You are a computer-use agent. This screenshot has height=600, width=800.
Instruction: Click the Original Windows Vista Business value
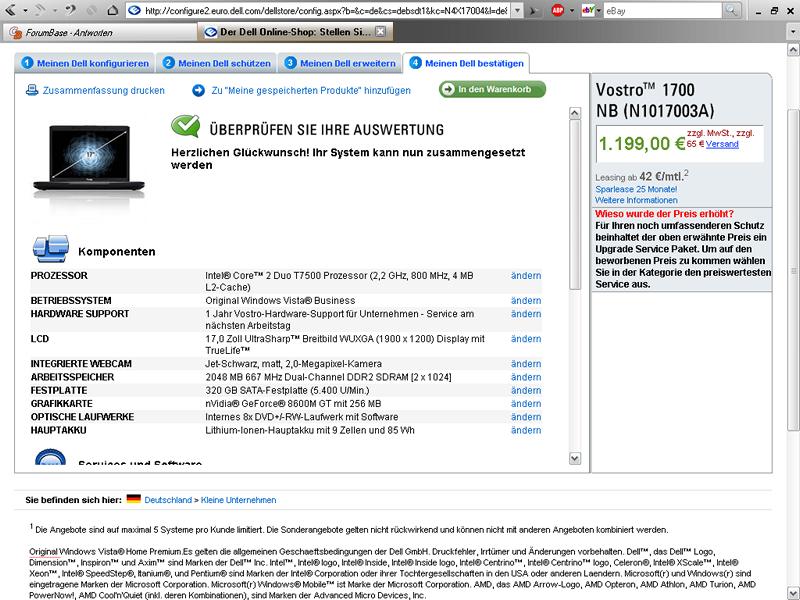[280, 301]
